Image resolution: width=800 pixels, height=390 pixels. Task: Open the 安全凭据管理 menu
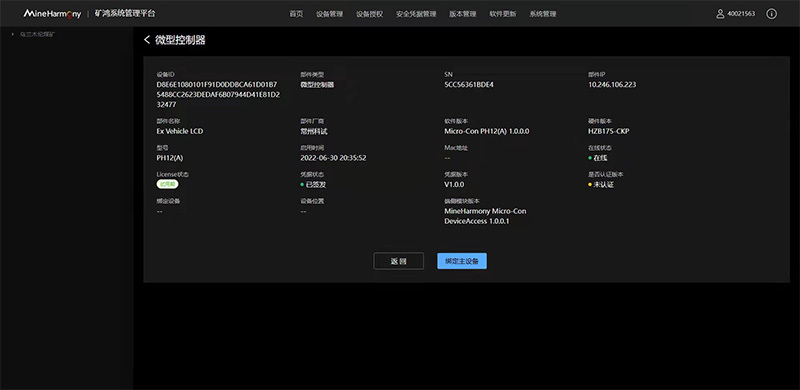click(x=416, y=14)
